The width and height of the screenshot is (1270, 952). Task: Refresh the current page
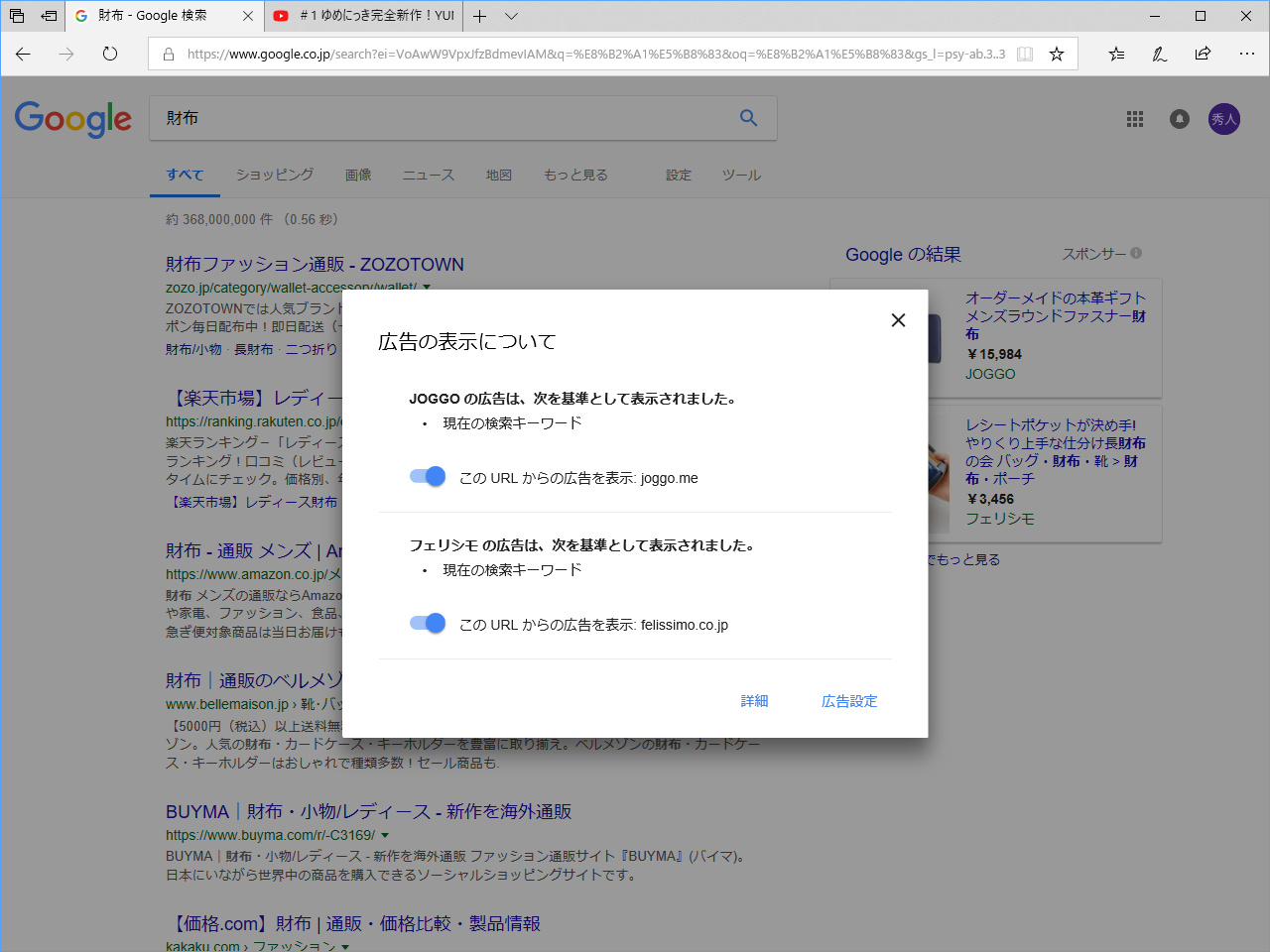(x=108, y=54)
